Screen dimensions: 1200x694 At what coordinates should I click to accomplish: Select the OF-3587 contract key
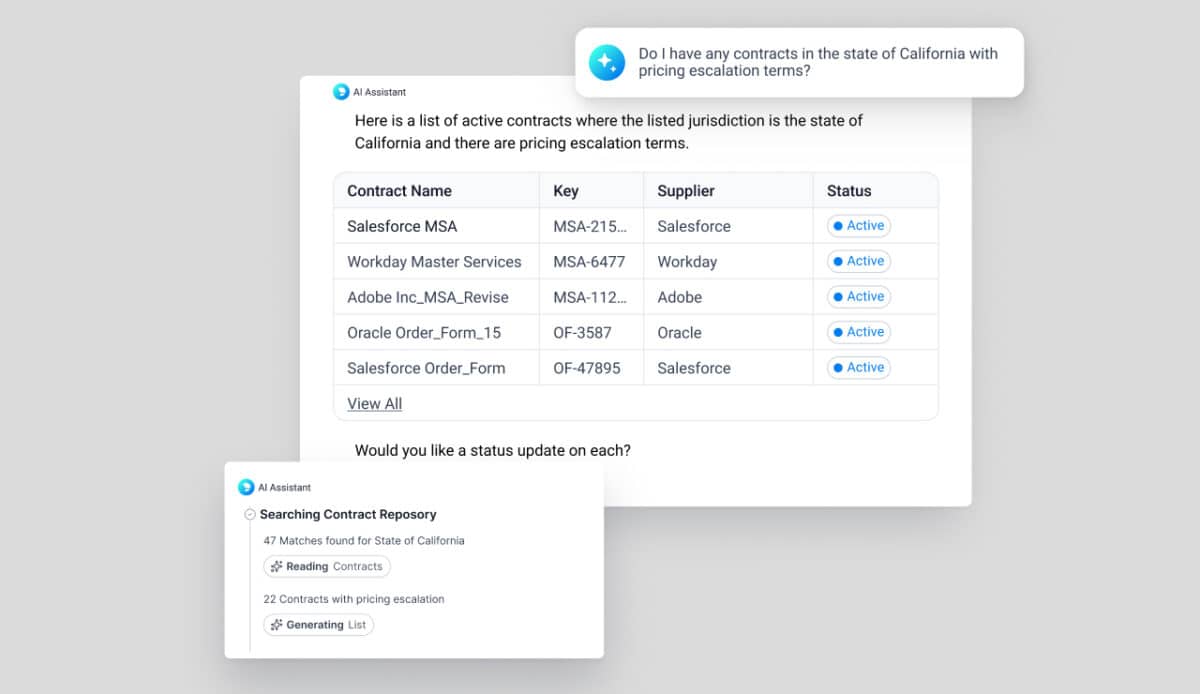582,333
